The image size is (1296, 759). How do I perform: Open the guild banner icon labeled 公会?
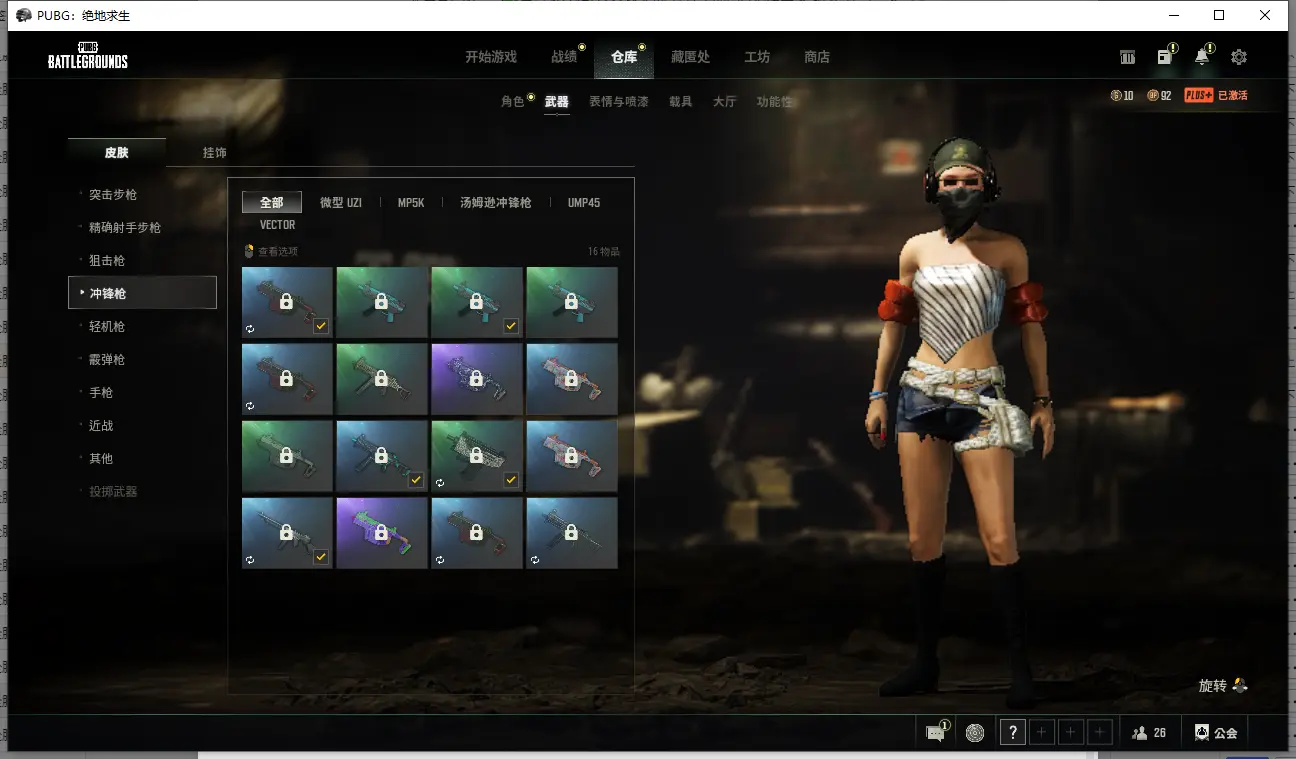pyautogui.click(x=1216, y=733)
